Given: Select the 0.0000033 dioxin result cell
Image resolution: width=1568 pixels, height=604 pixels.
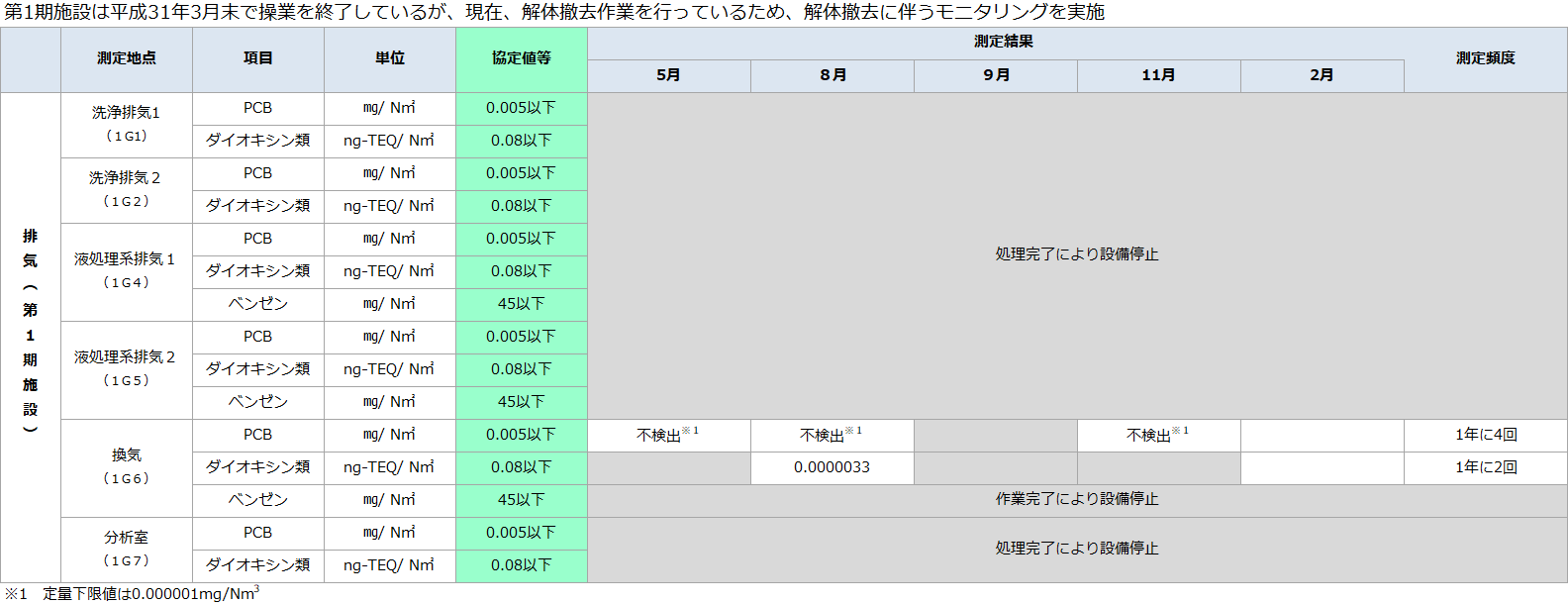Looking at the screenshot, I should click(x=832, y=467).
